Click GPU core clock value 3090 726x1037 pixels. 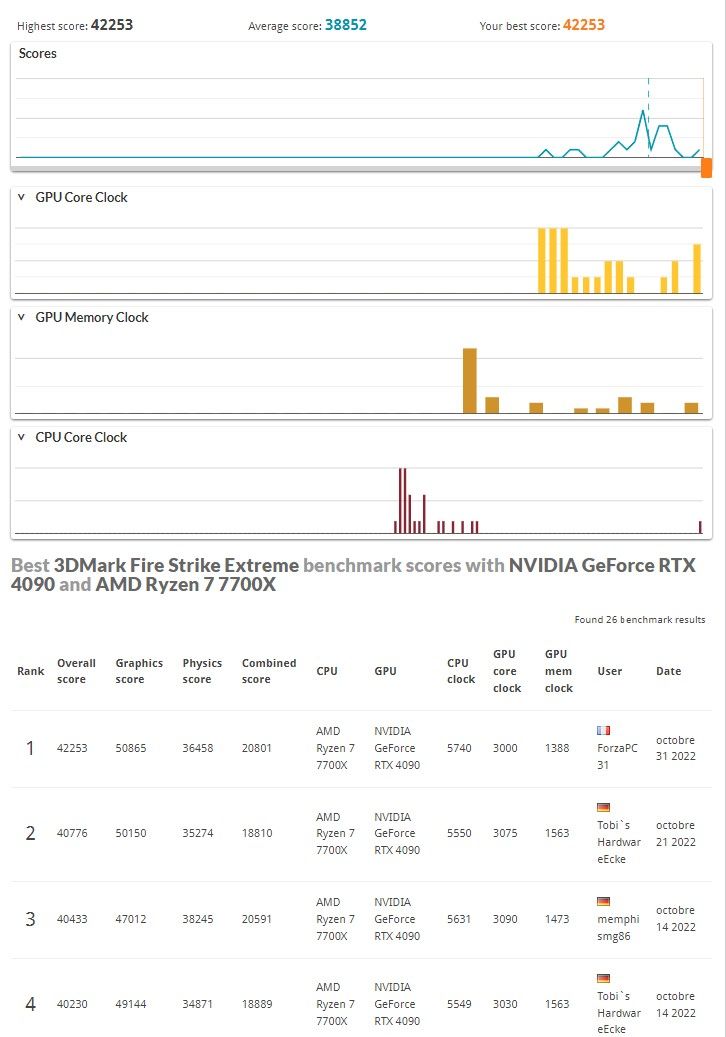505,919
